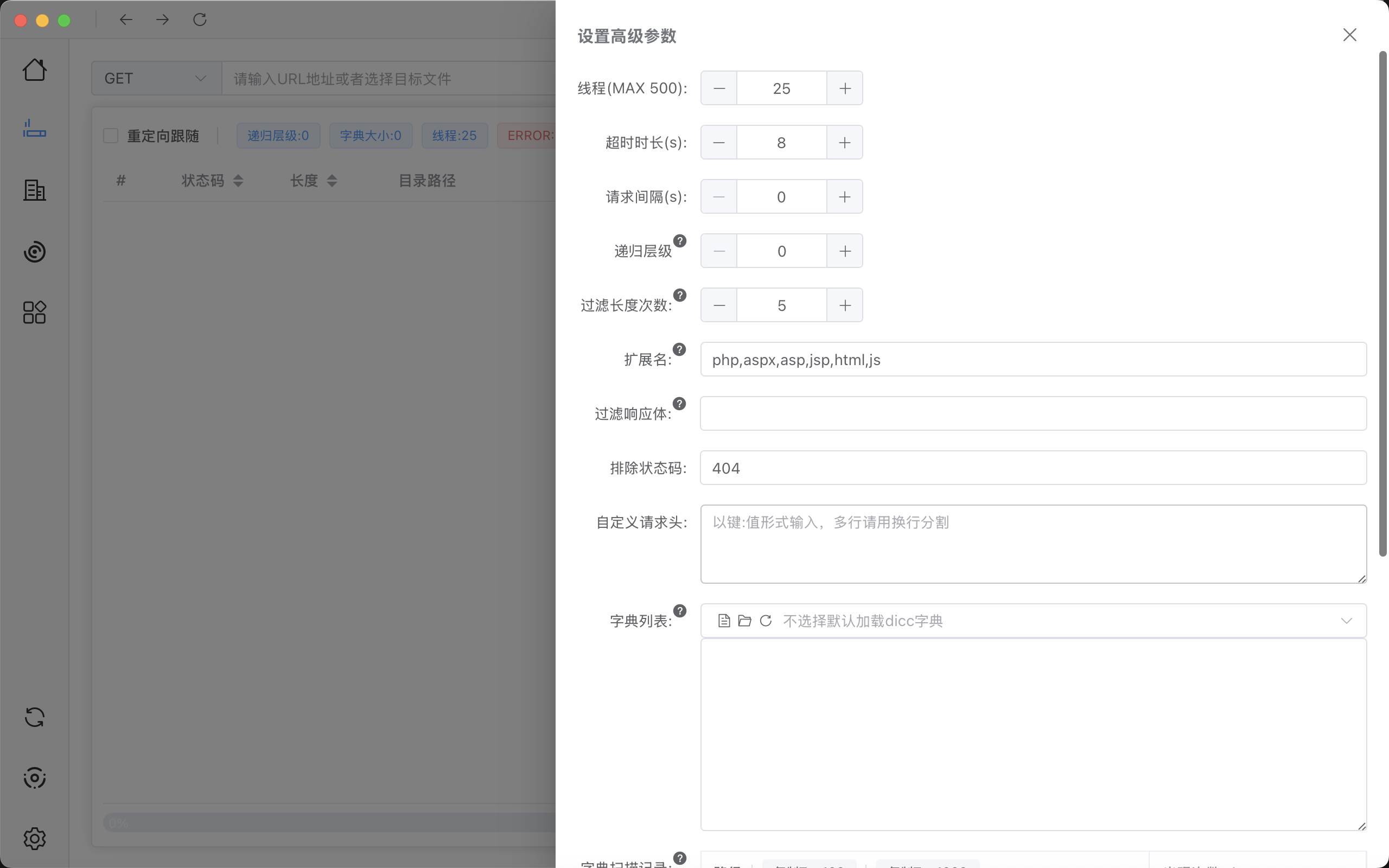The height and width of the screenshot is (868, 1389).
Task: Click the folder icon in dictionary list
Action: click(x=744, y=621)
